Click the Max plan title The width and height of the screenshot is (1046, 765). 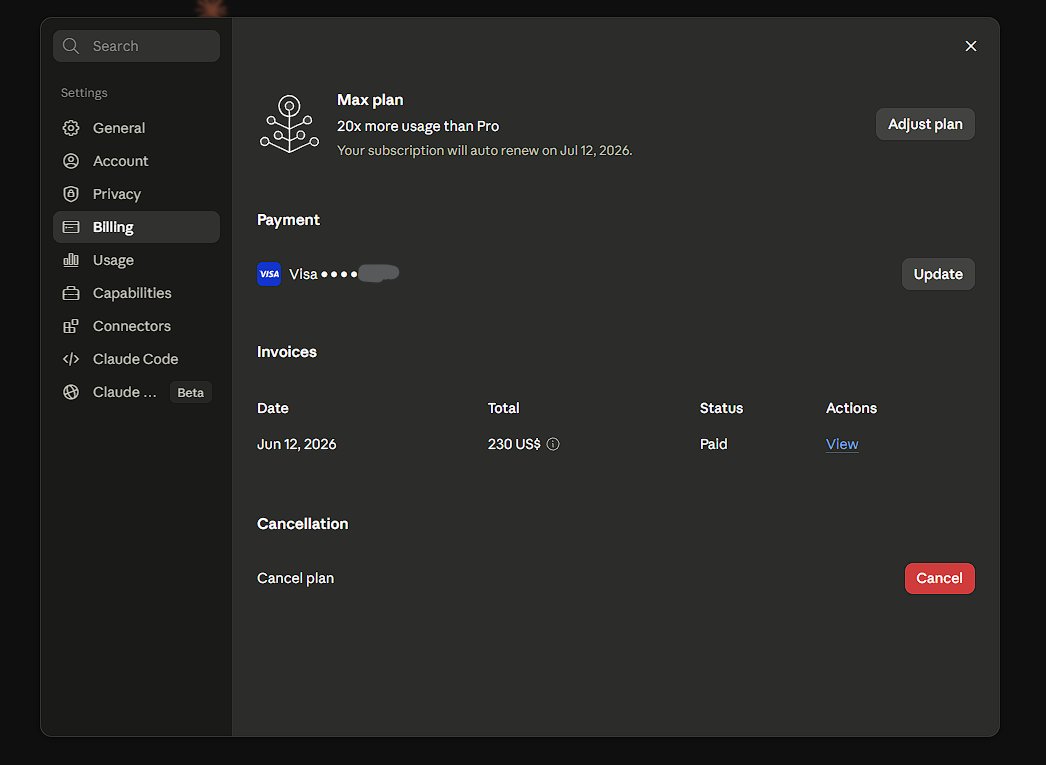tap(370, 100)
